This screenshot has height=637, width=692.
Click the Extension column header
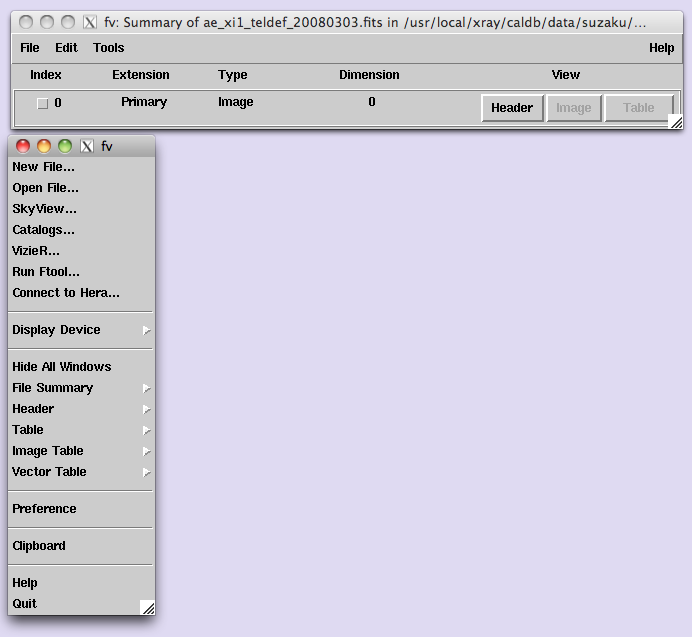tap(140, 75)
